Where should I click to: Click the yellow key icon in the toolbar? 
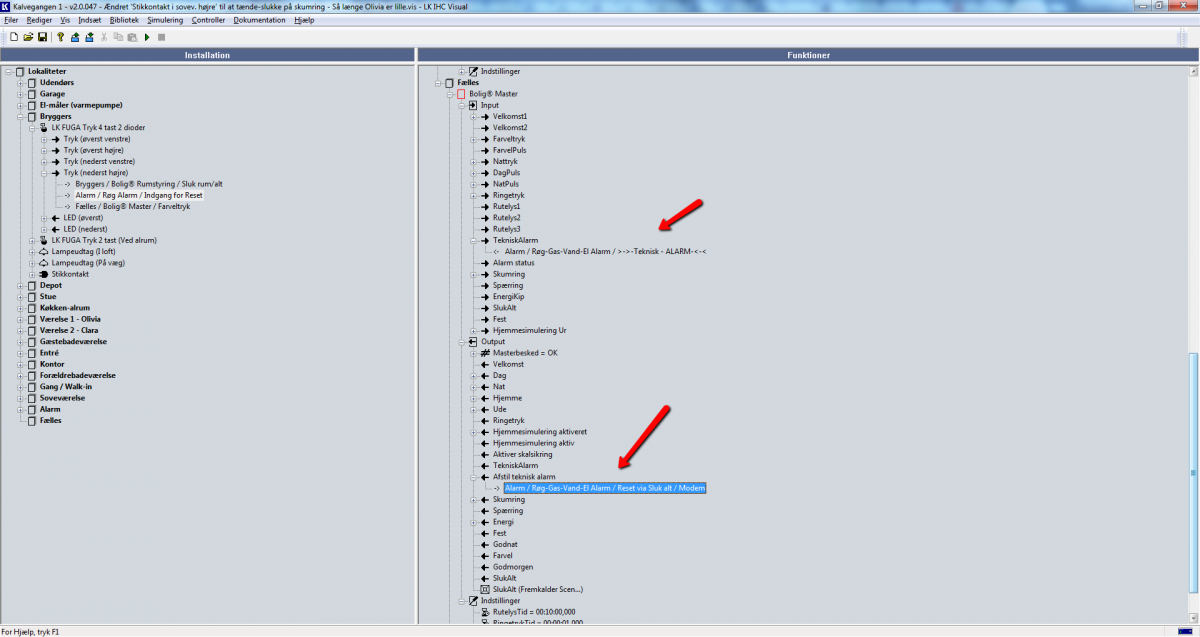click(60, 37)
